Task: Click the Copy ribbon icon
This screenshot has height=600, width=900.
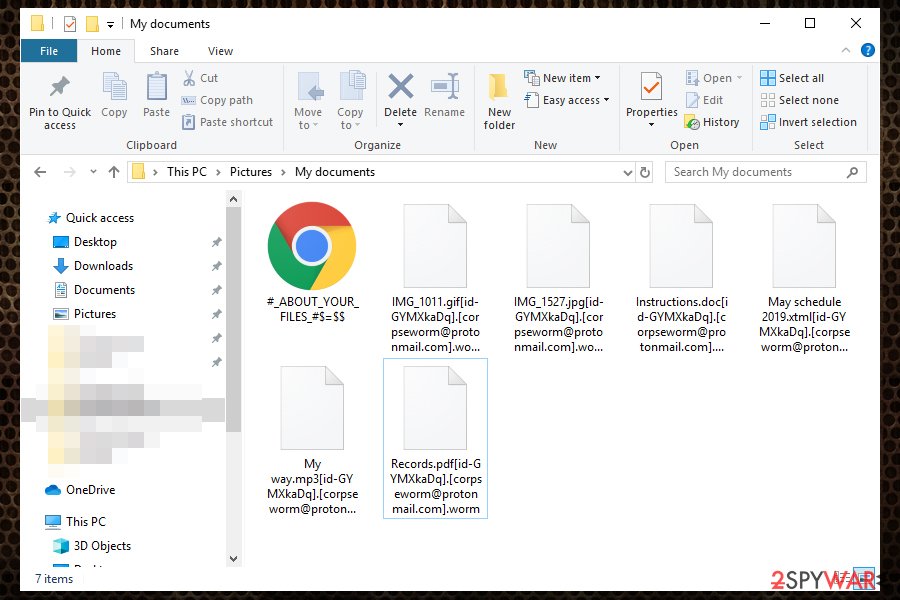Action: pos(114,96)
